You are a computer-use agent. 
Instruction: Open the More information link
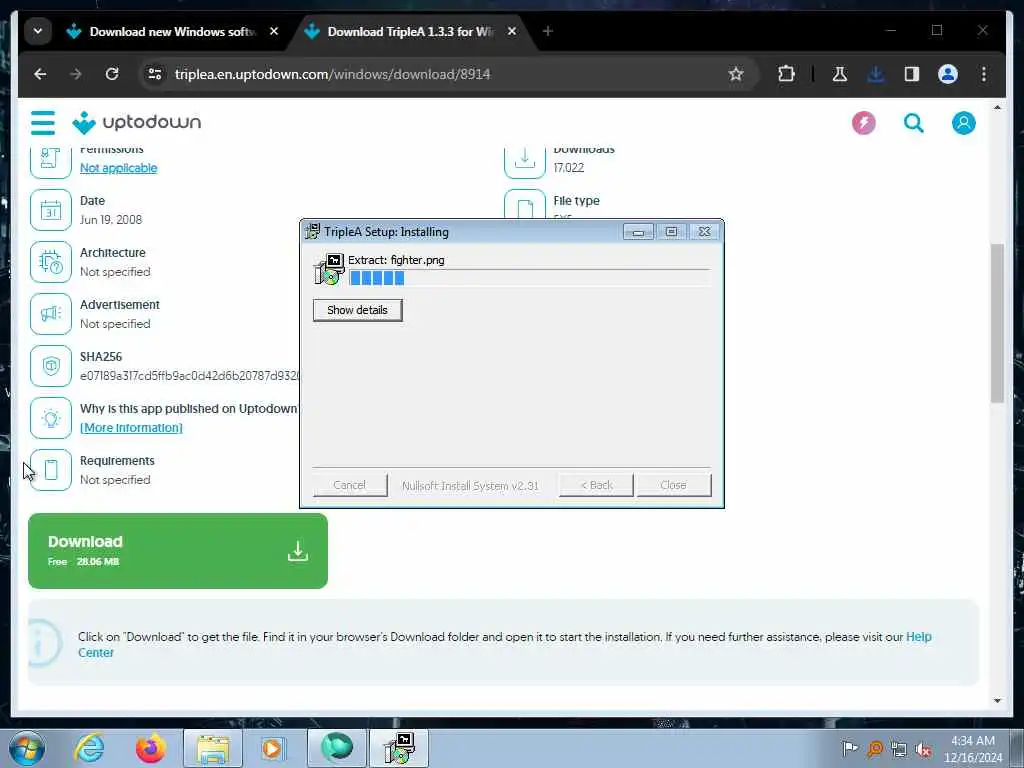click(131, 428)
